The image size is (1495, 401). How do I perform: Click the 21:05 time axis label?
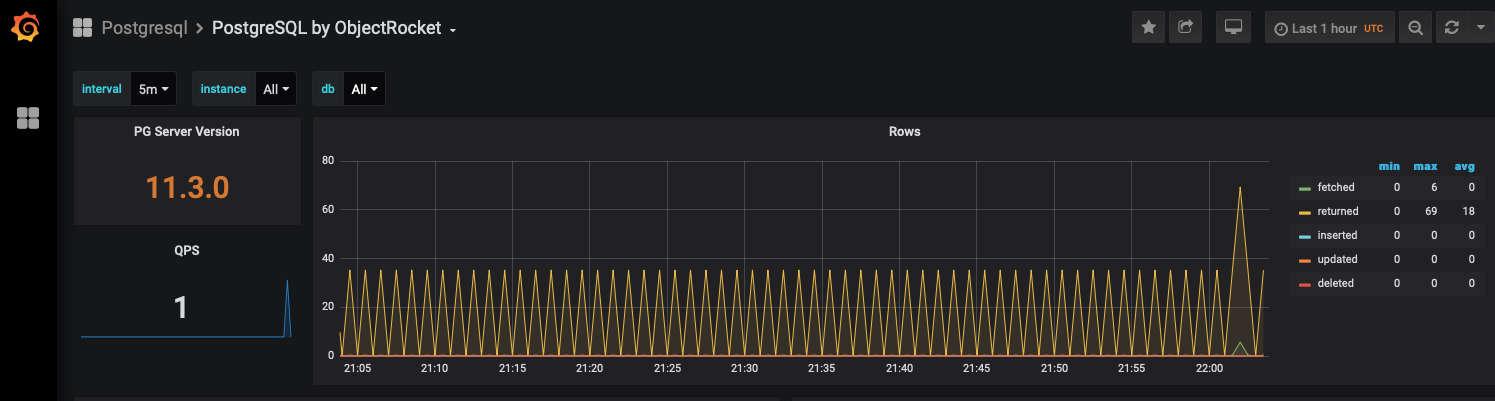point(357,369)
